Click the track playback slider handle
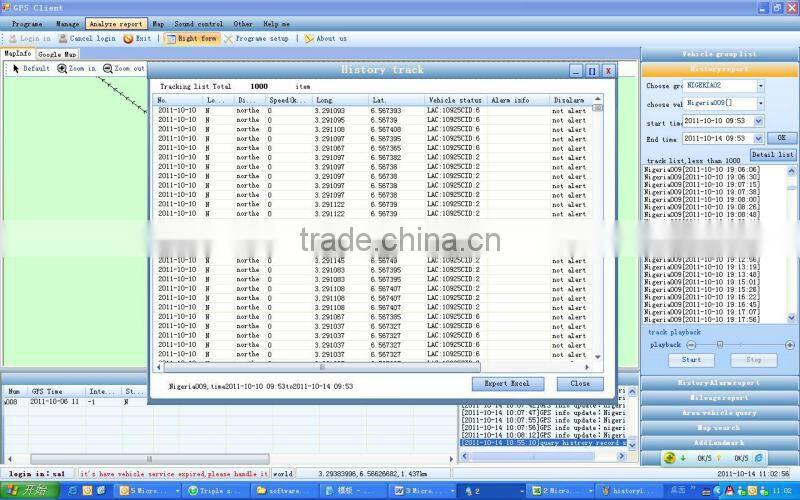 [720, 345]
